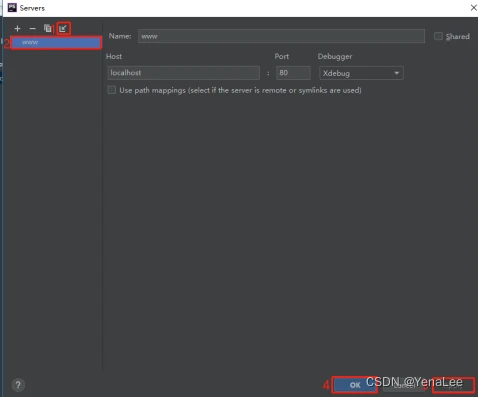Click the Apply button
479x397 pixels.
[453, 386]
